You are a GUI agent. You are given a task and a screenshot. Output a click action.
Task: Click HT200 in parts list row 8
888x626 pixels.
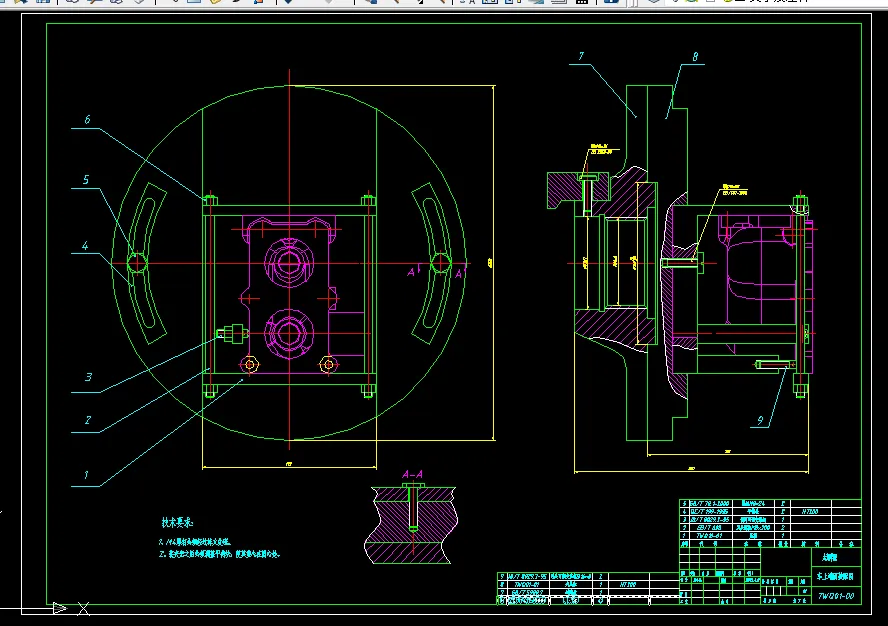pos(627,584)
